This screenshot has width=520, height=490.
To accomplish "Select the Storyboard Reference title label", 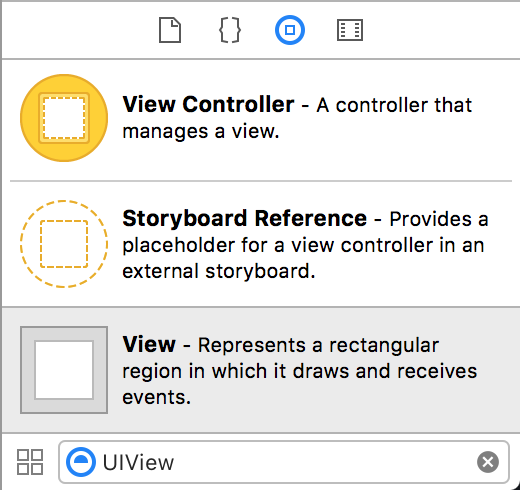I will pyautogui.click(x=245, y=219).
